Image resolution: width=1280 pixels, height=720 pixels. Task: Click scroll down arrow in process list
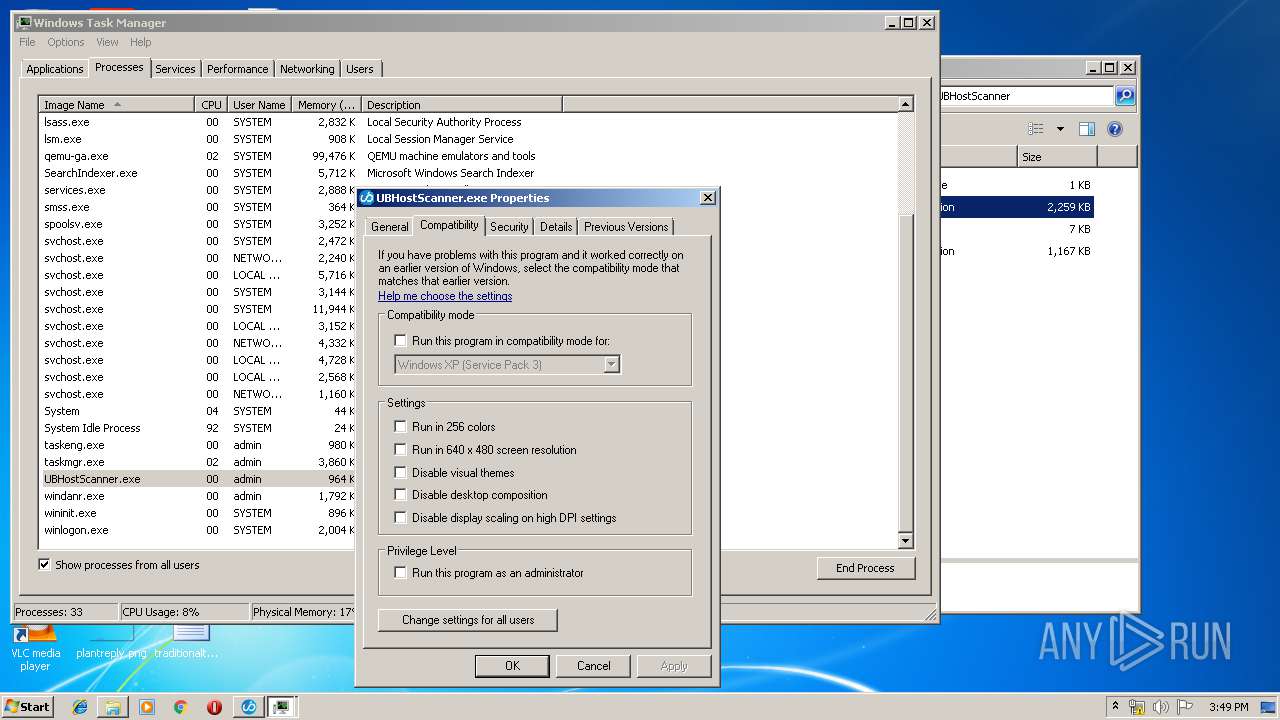tap(906, 541)
